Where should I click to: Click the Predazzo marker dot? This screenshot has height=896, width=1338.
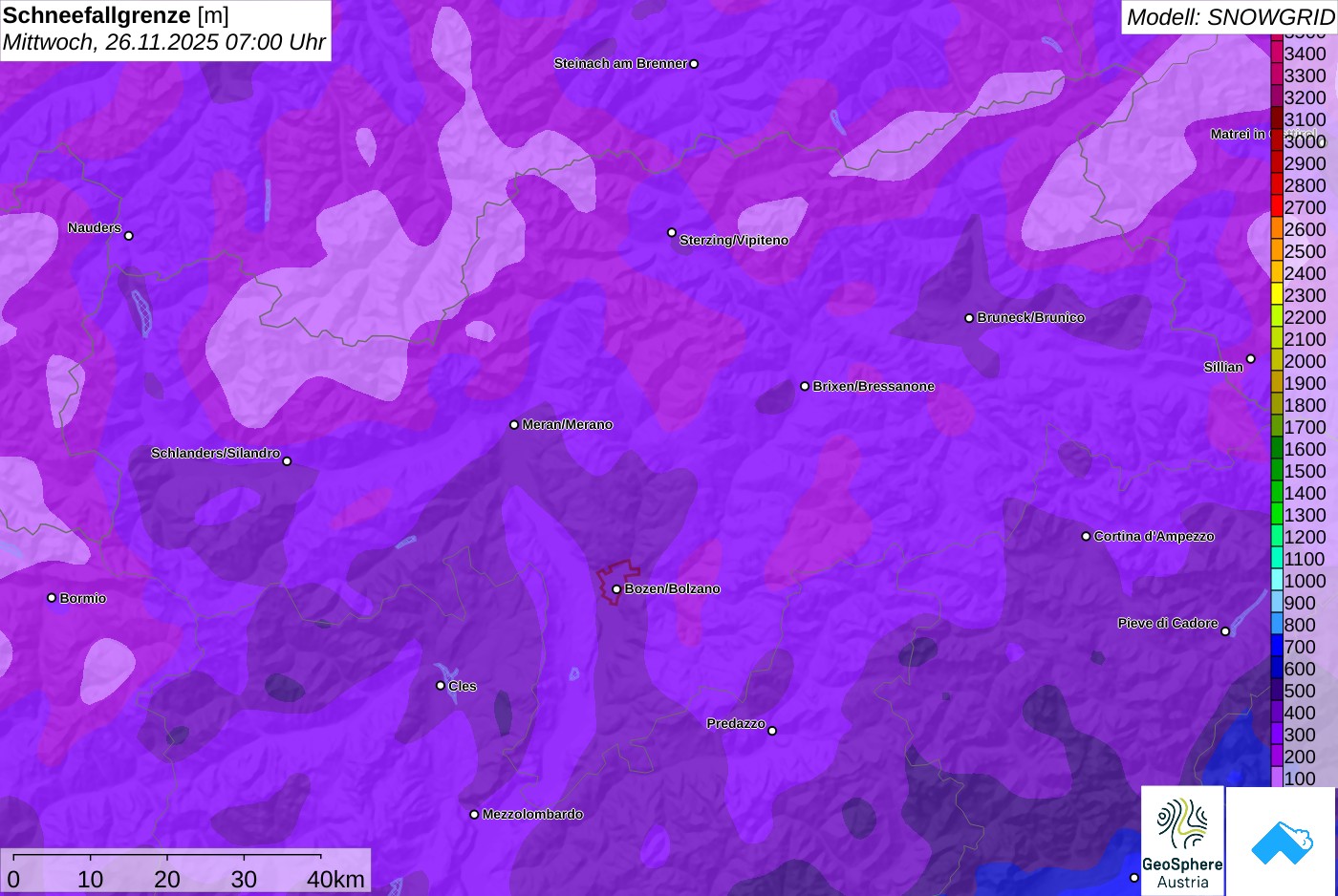tap(772, 731)
